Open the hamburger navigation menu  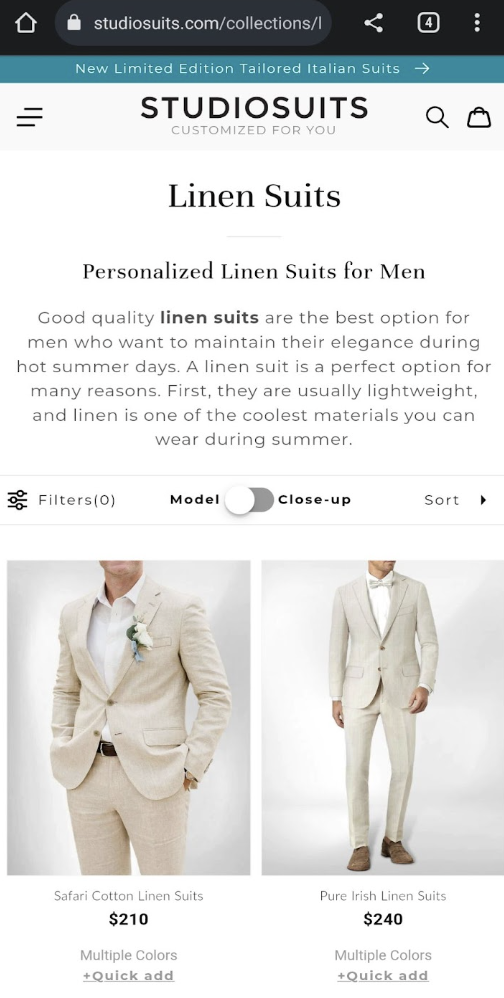tap(29, 117)
